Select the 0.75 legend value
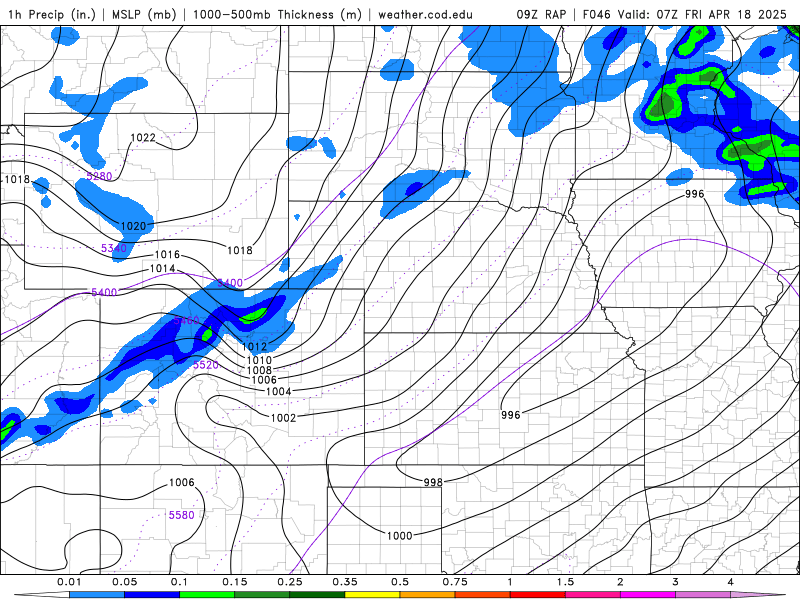The width and height of the screenshot is (800, 600). (455, 582)
